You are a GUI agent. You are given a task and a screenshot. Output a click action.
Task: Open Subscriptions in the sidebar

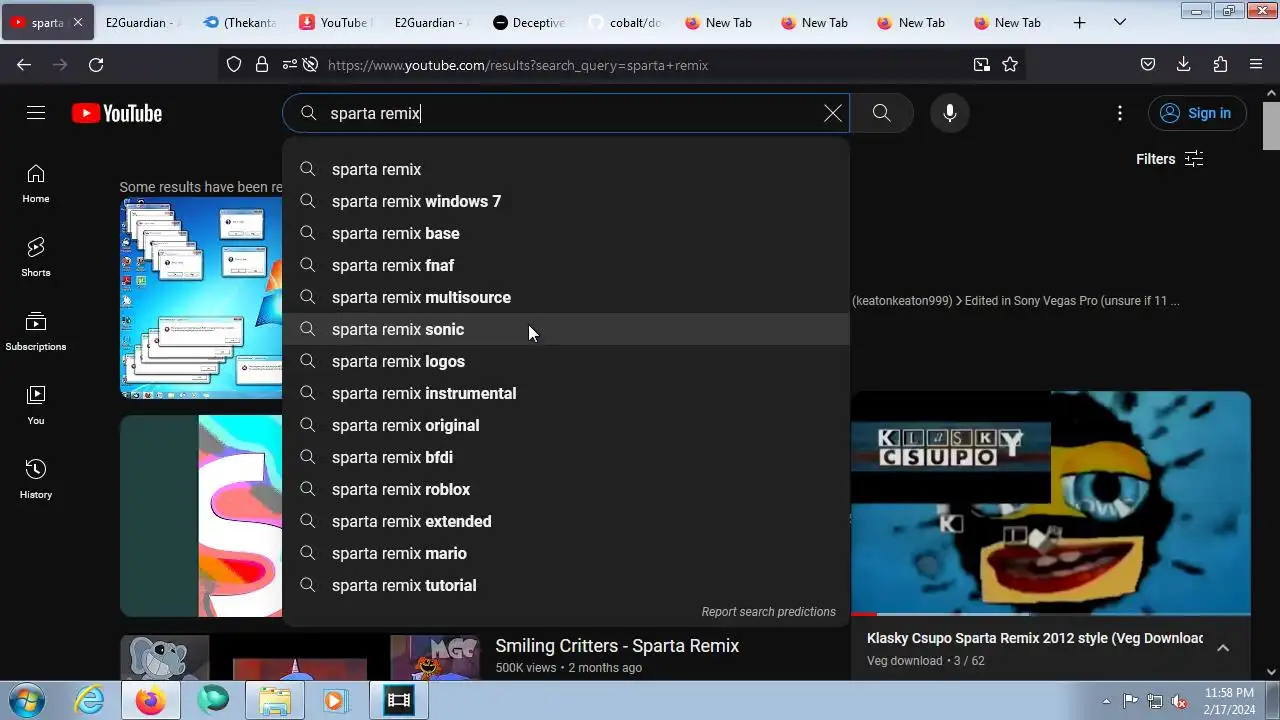(x=36, y=332)
